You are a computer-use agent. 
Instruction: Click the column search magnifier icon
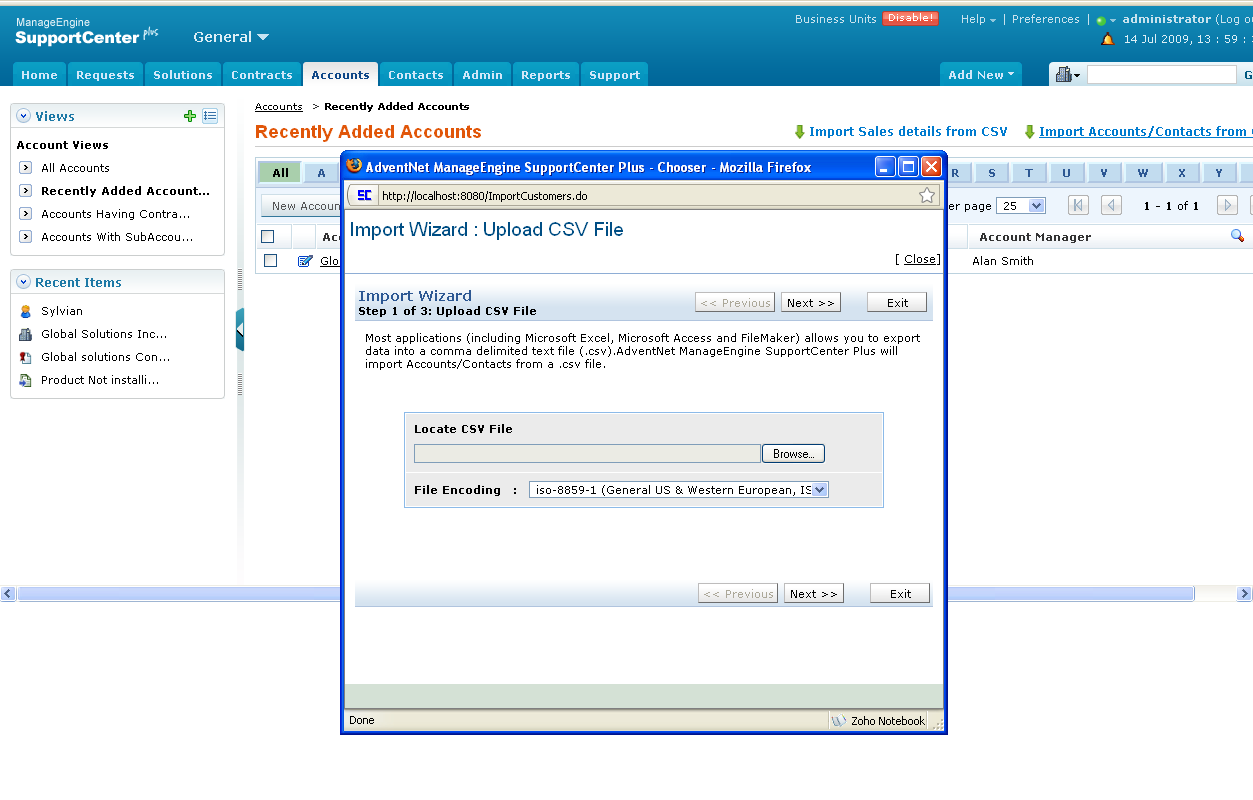point(1237,236)
